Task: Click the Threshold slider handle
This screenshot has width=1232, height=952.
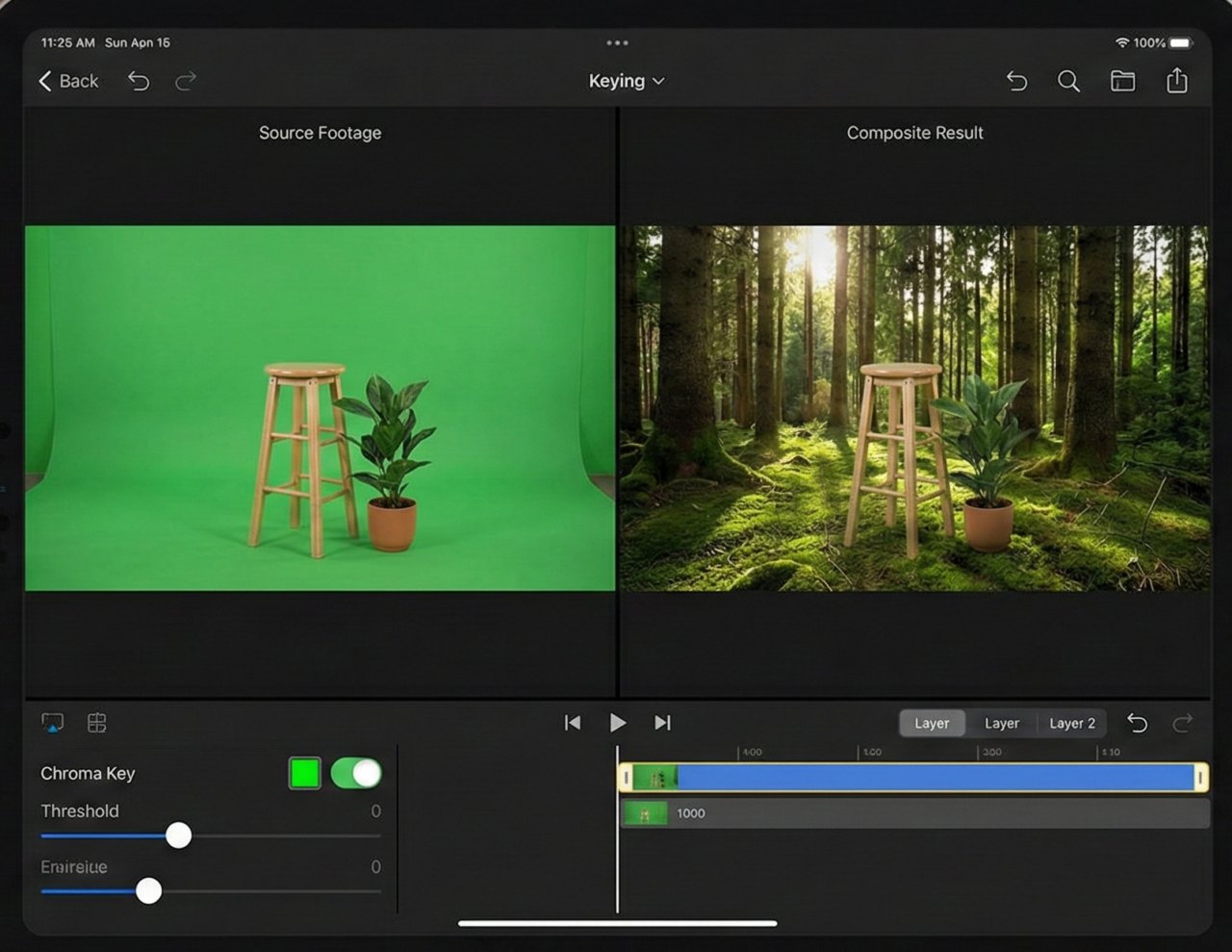Action: point(178,836)
